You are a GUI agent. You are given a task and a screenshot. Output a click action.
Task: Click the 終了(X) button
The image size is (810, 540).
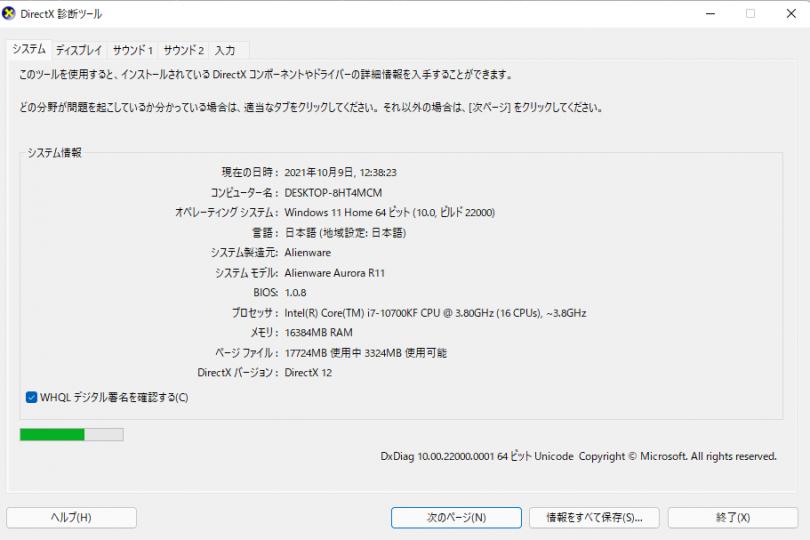(733, 518)
